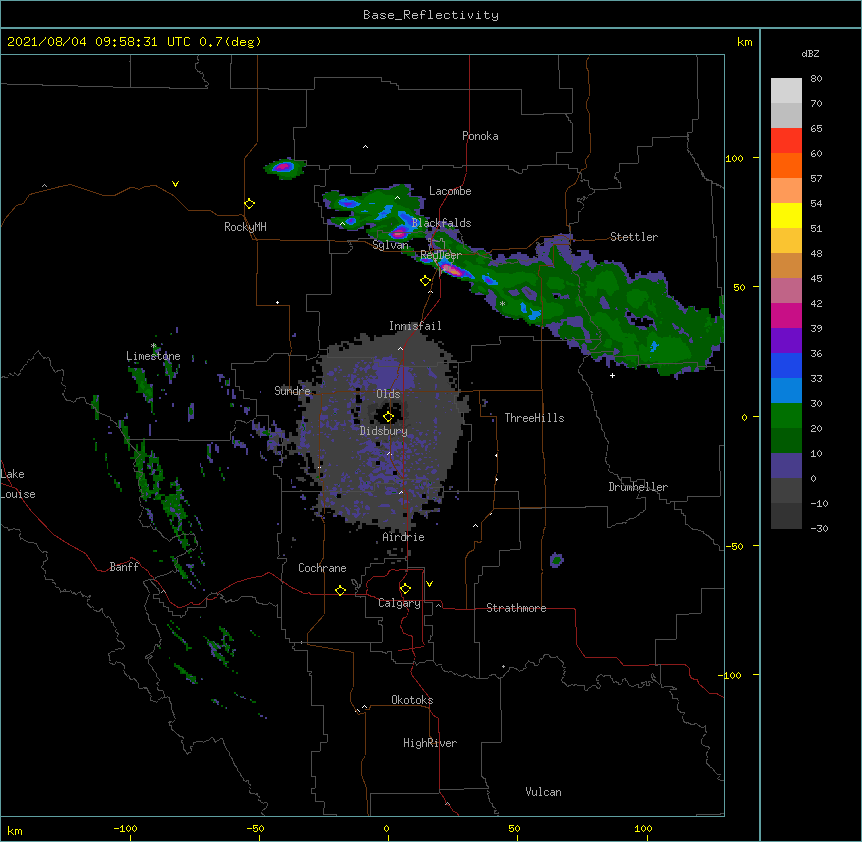This screenshot has height=842, width=862.
Task: Select the yellow V marker northwest of RockyMH
Action: (175, 184)
